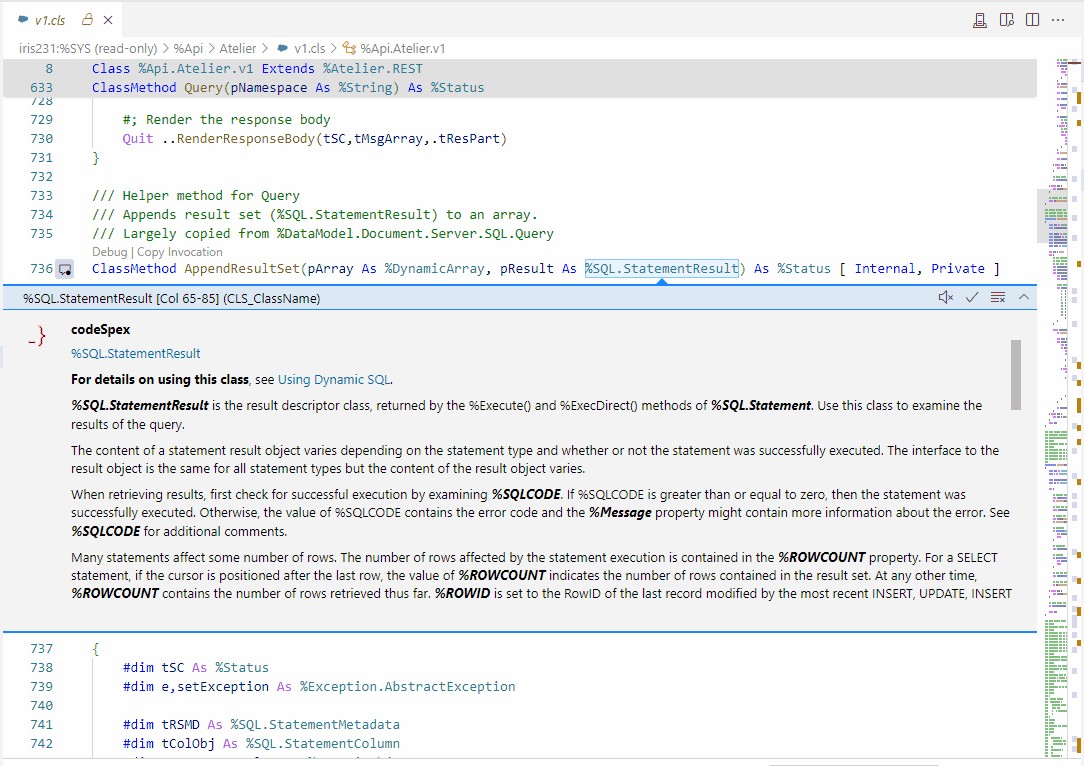The width and height of the screenshot is (1084, 766).
Task: Resolve the comment with the checkmark icon
Action: (x=971, y=297)
